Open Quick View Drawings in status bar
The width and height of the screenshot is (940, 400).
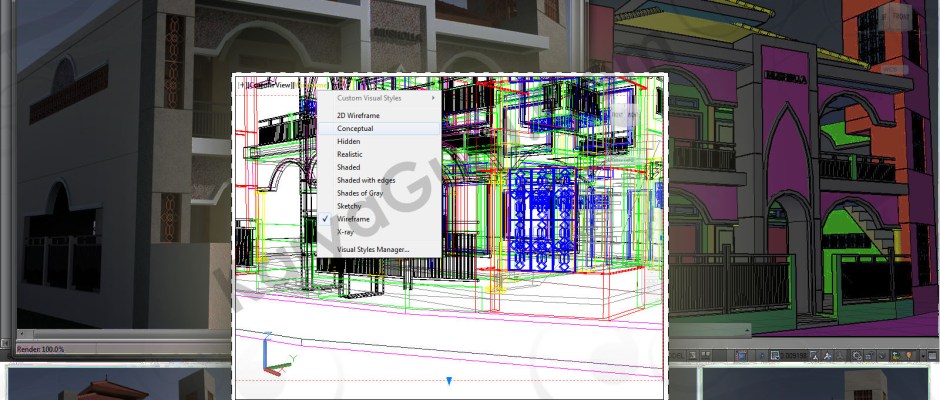click(706, 356)
